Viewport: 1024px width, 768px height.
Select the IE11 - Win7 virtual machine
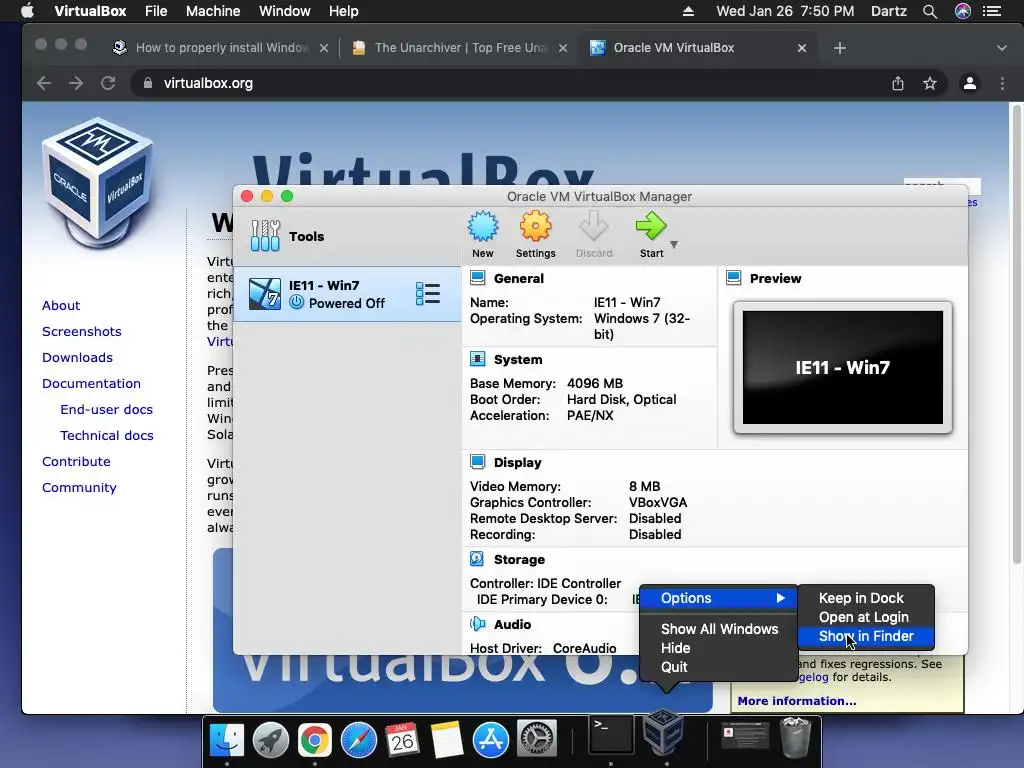(347, 294)
